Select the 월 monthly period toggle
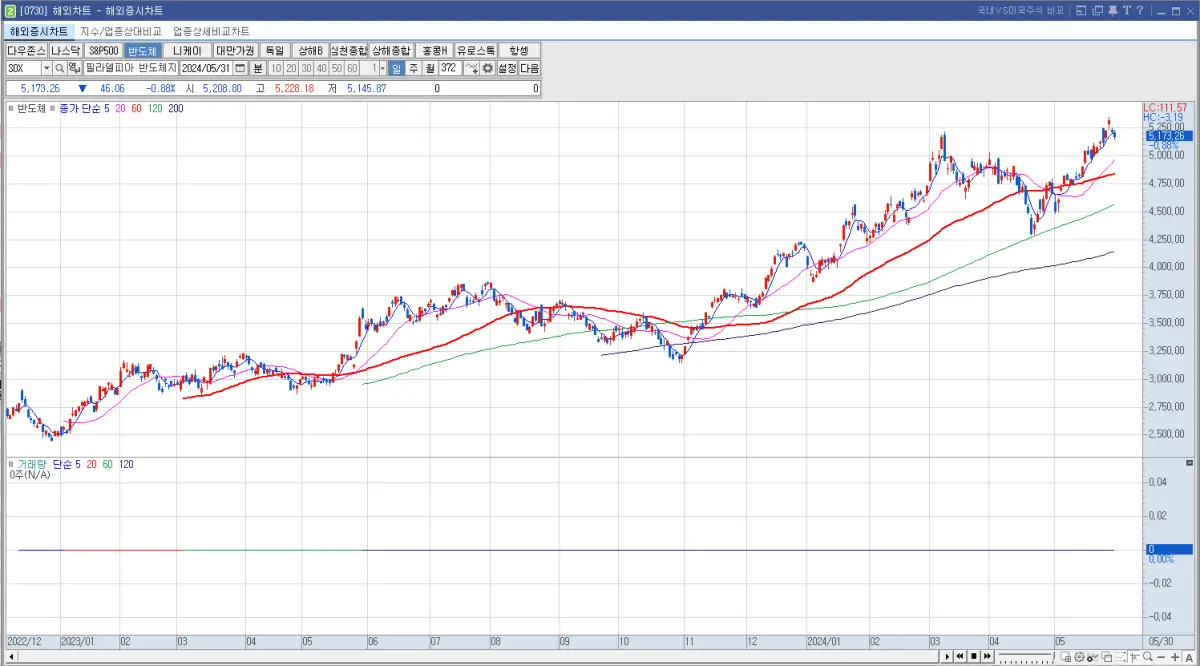The image size is (1200, 666). coord(428,68)
